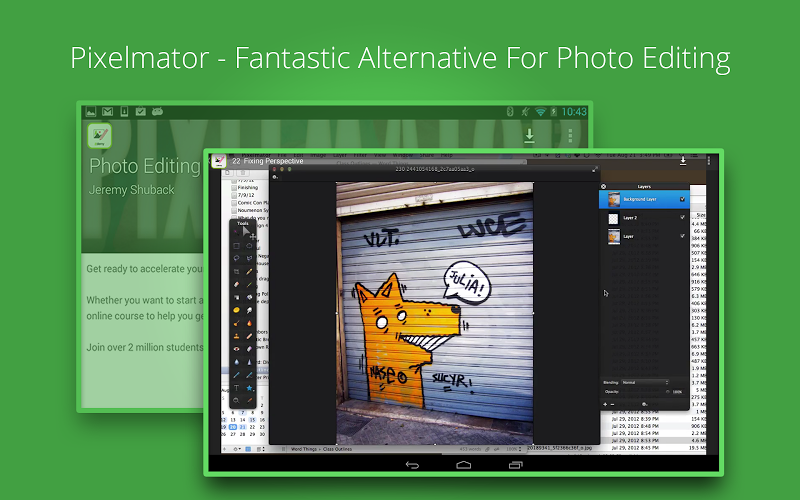Open the layer settings gear dropdown
Screen dimensions: 800x500
(x=644, y=404)
